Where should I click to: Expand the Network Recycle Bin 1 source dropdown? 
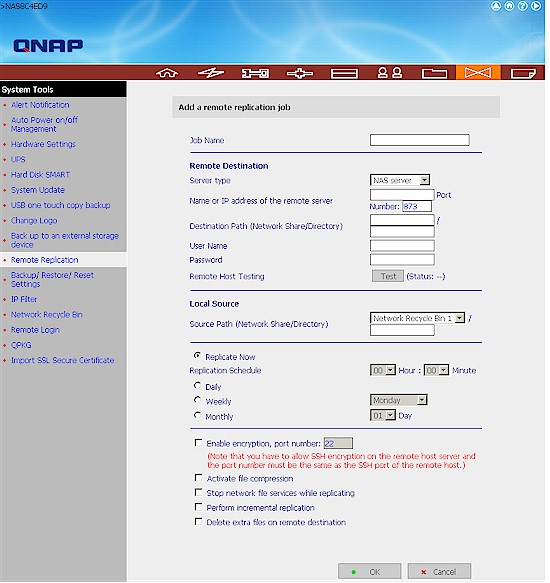pos(417,318)
